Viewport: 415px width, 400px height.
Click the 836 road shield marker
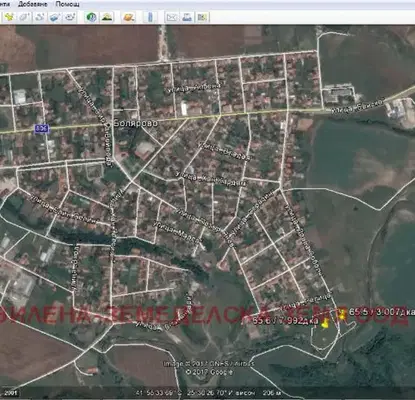[x=42, y=129]
